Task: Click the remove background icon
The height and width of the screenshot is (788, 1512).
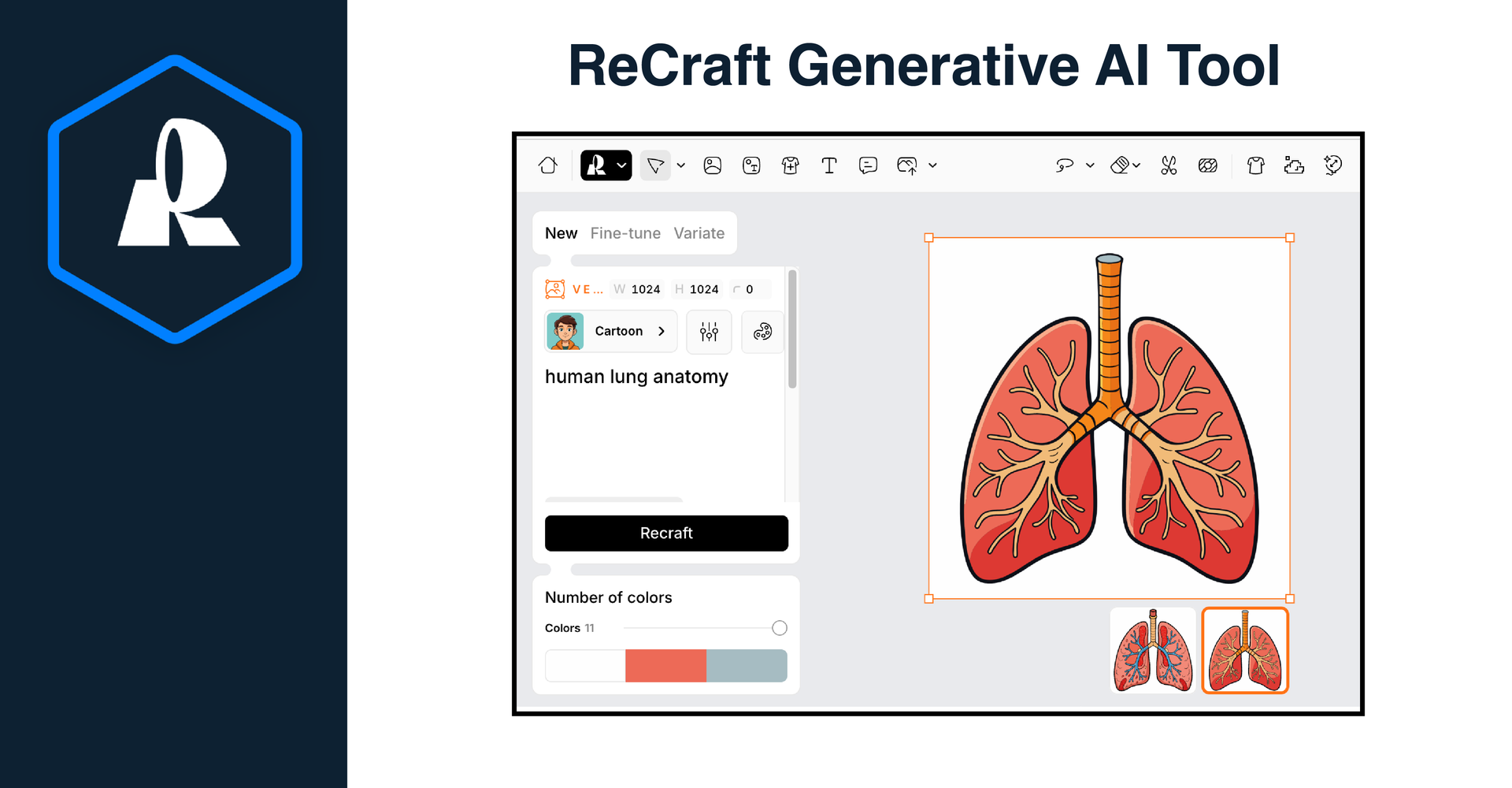Action: 1208,165
